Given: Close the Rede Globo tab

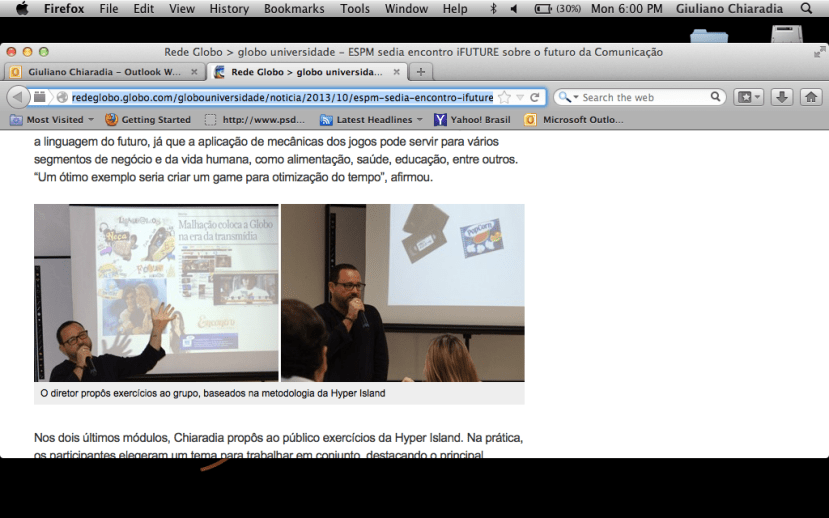Looking at the screenshot, I should [397, 72].
